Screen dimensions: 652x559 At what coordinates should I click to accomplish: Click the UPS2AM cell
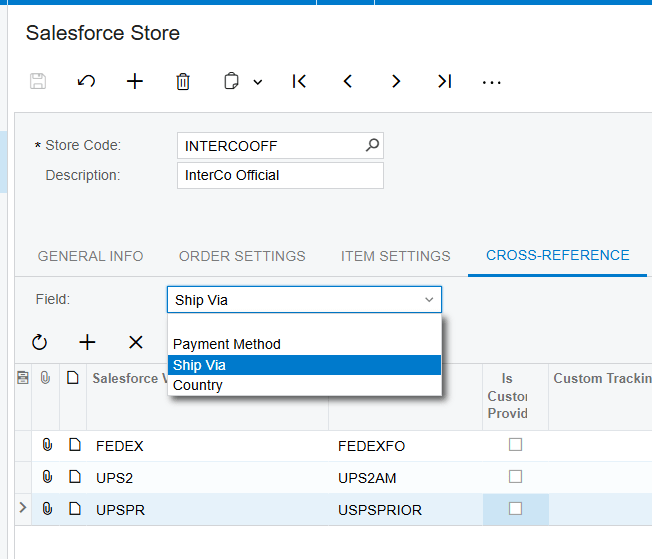click(x=405, y=477)
